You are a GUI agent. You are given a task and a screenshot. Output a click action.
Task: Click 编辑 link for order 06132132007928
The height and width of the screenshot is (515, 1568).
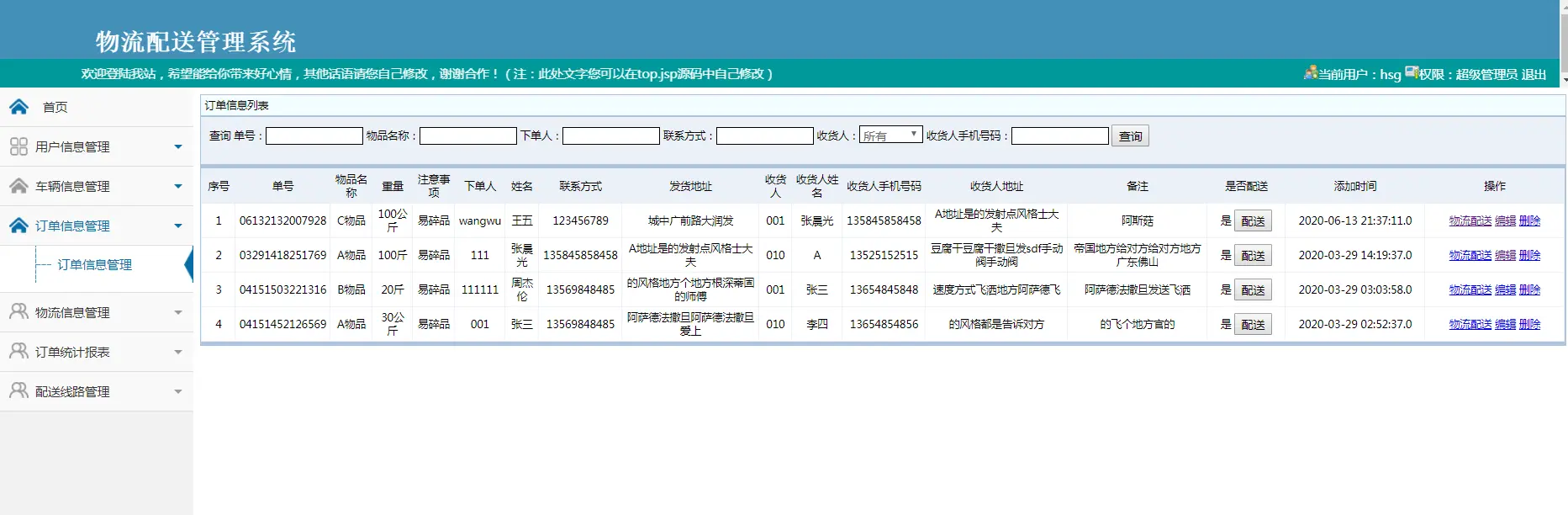coord(1506,220)
